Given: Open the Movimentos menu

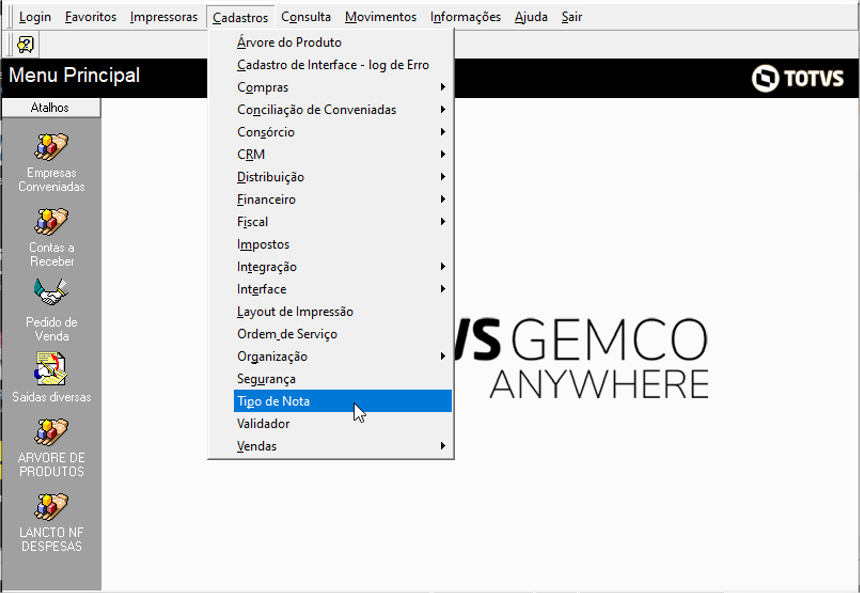Looking at the screenshot, I should [x=381, y=17].
